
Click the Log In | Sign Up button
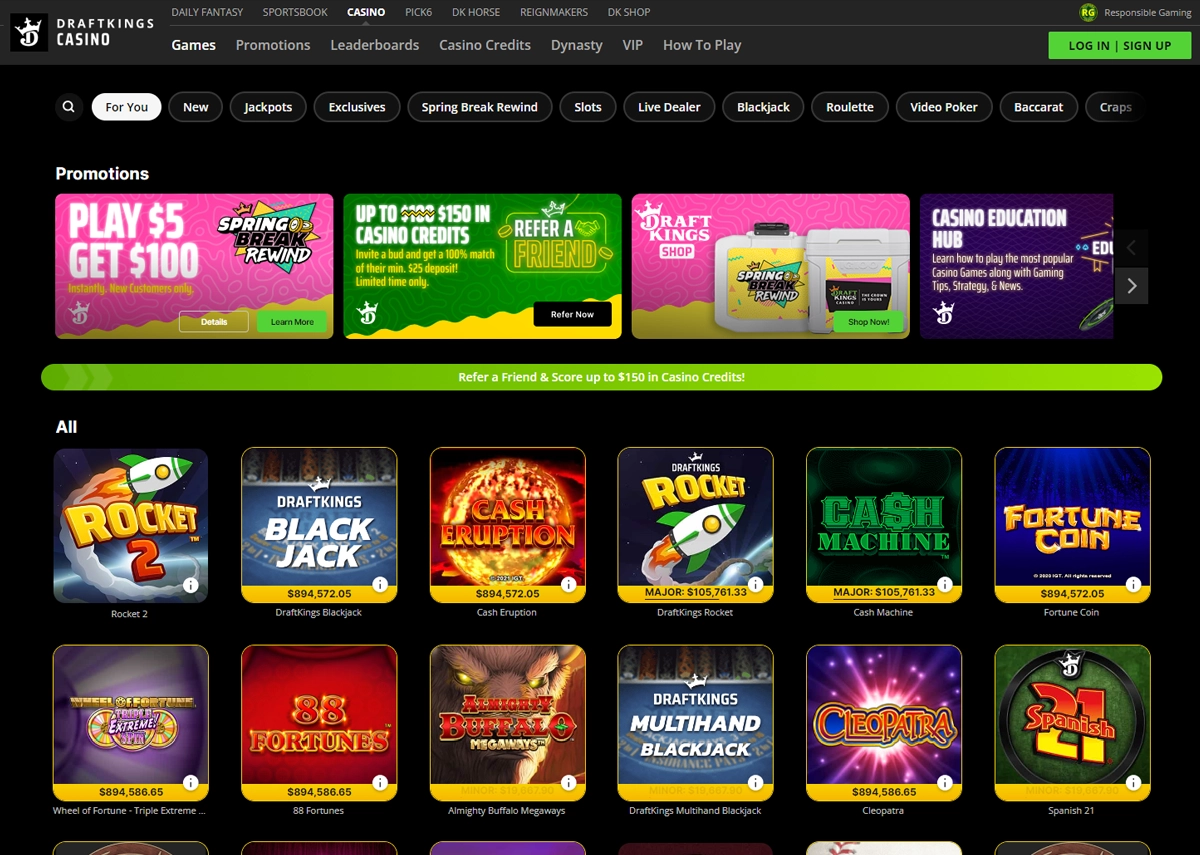click(1120, 45)
